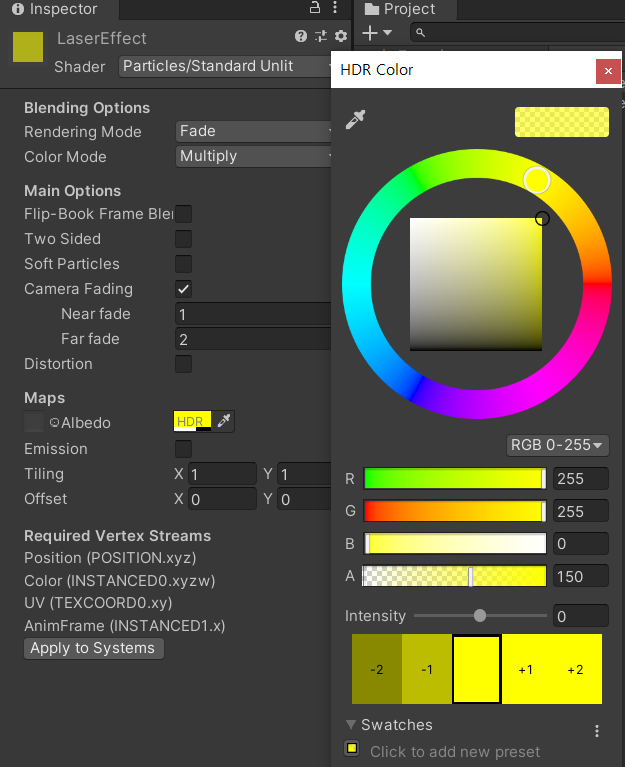Click the Albedo texture picker circle
The height and width of the screenshot is (767, 625).
[54, 423]
